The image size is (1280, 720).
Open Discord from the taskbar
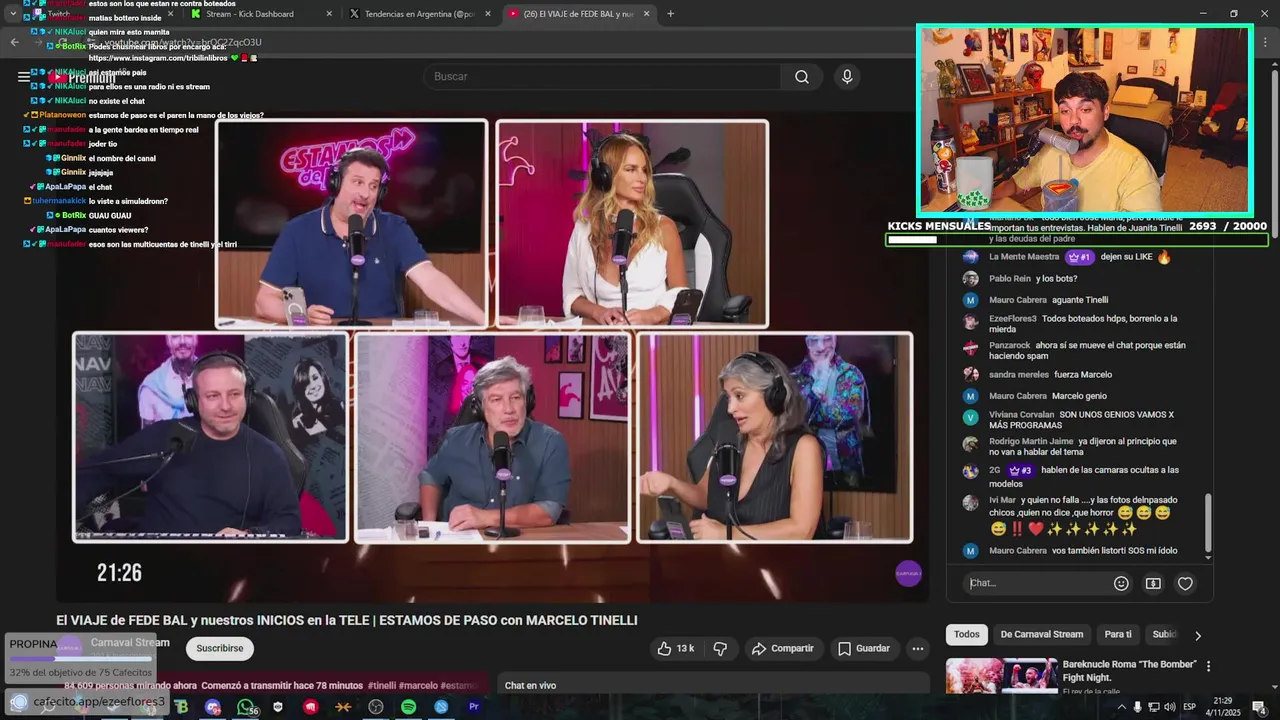pyautogui.click(x=213, y=707)
